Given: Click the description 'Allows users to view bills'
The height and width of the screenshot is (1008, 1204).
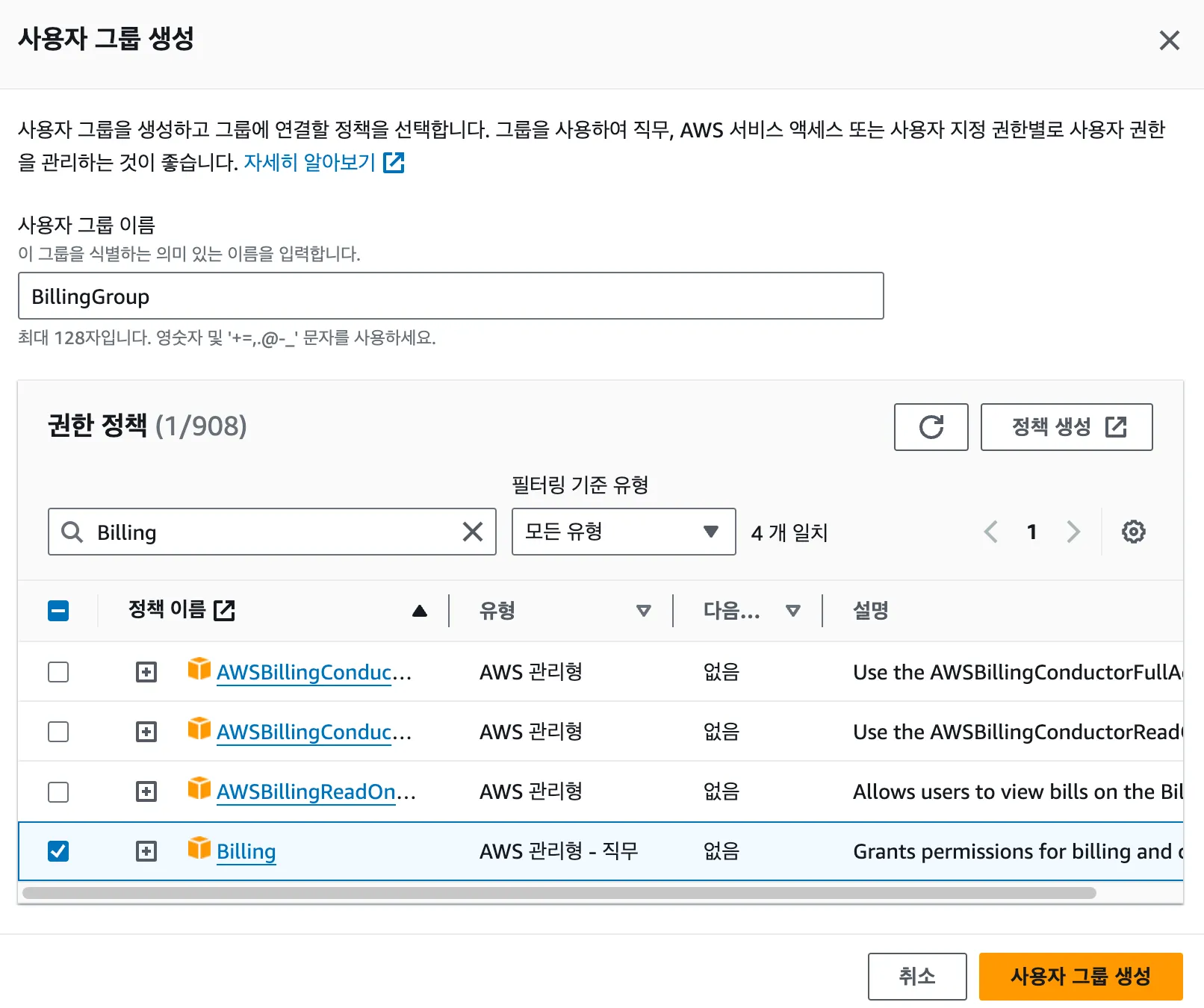Looking at the screenshot, I should [1018, 791].
